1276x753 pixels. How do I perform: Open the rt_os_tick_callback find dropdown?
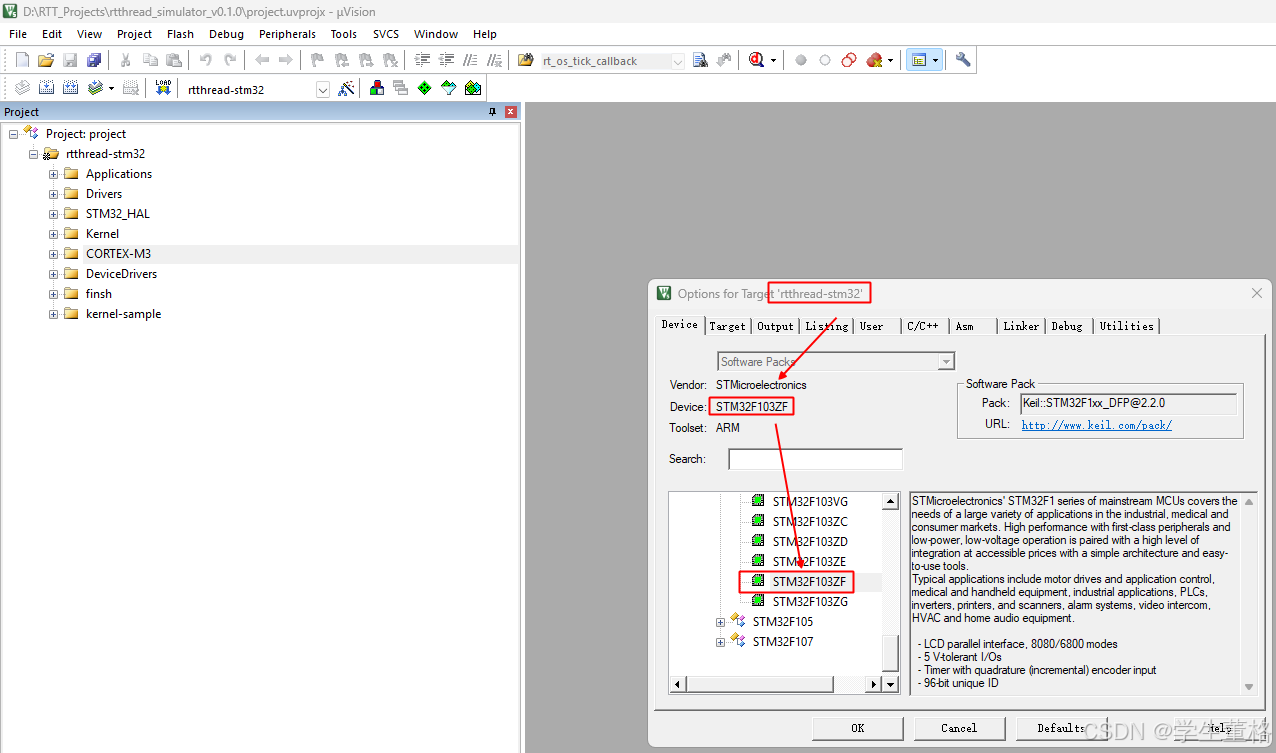677,61
